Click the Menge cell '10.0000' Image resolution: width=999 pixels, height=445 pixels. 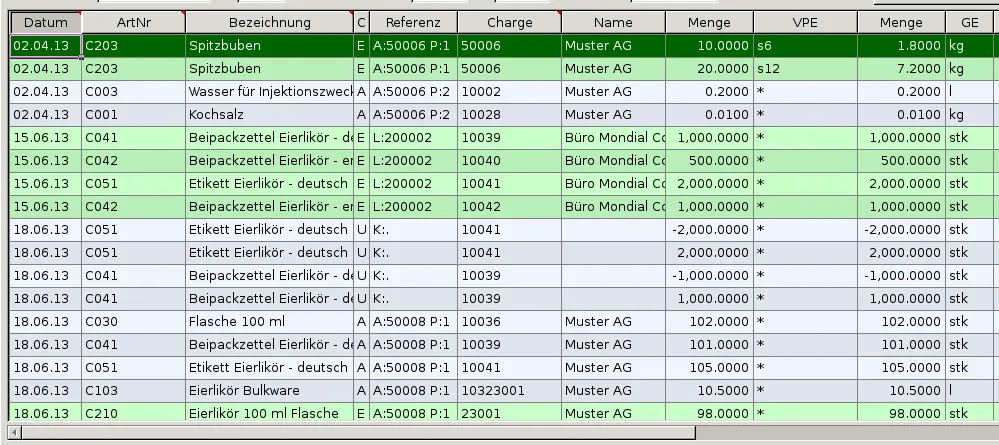pyautogui.click(x=710, y=46)
